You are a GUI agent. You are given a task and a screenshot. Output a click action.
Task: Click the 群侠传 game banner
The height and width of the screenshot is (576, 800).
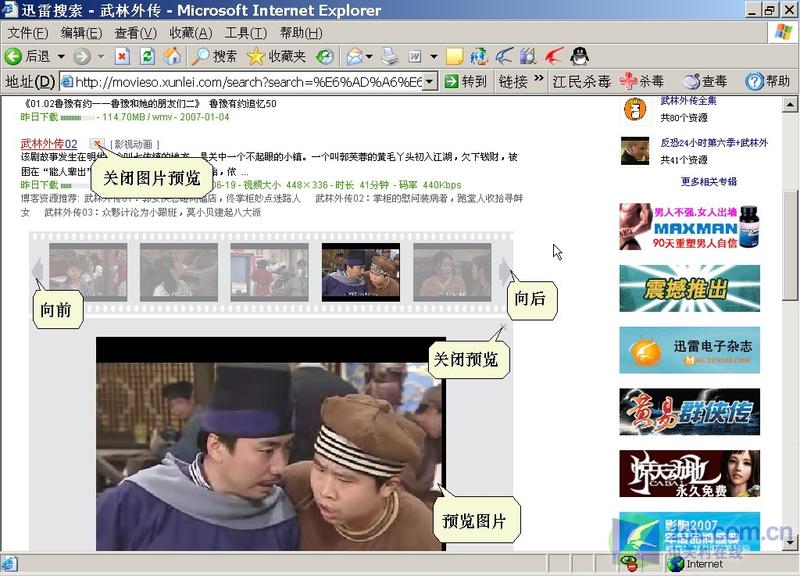pos(689,412)
